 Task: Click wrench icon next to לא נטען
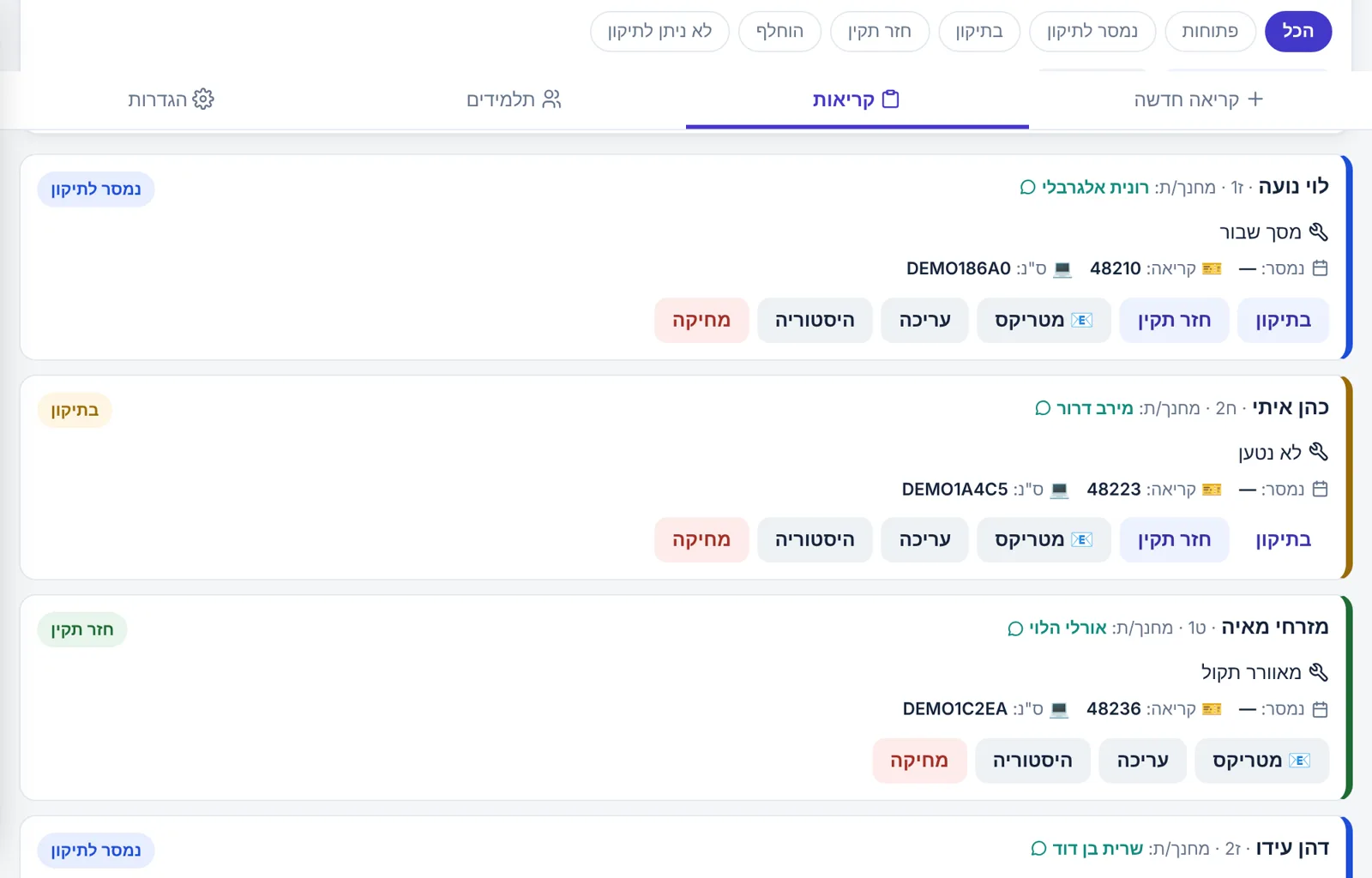coord(1319,452)
